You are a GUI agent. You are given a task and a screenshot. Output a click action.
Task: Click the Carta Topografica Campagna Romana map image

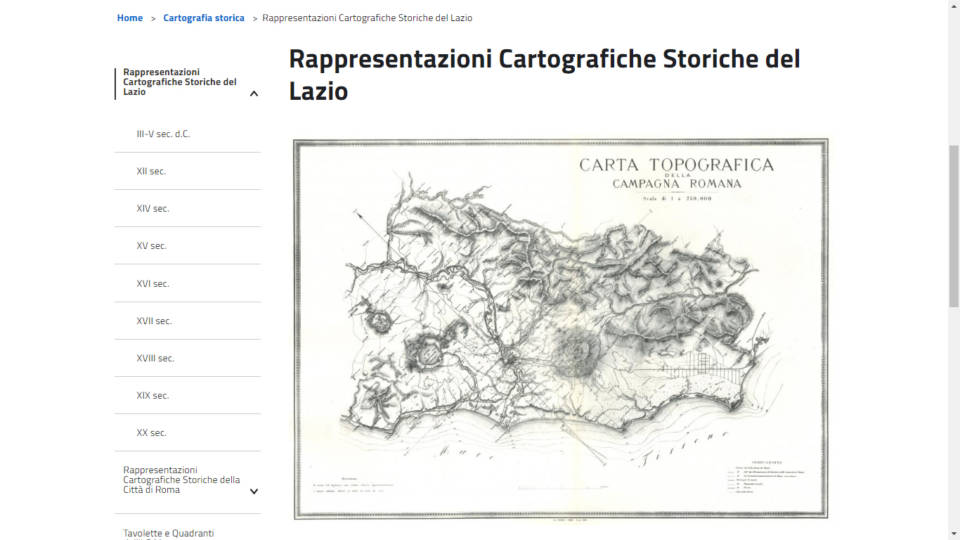coord(560,328)
